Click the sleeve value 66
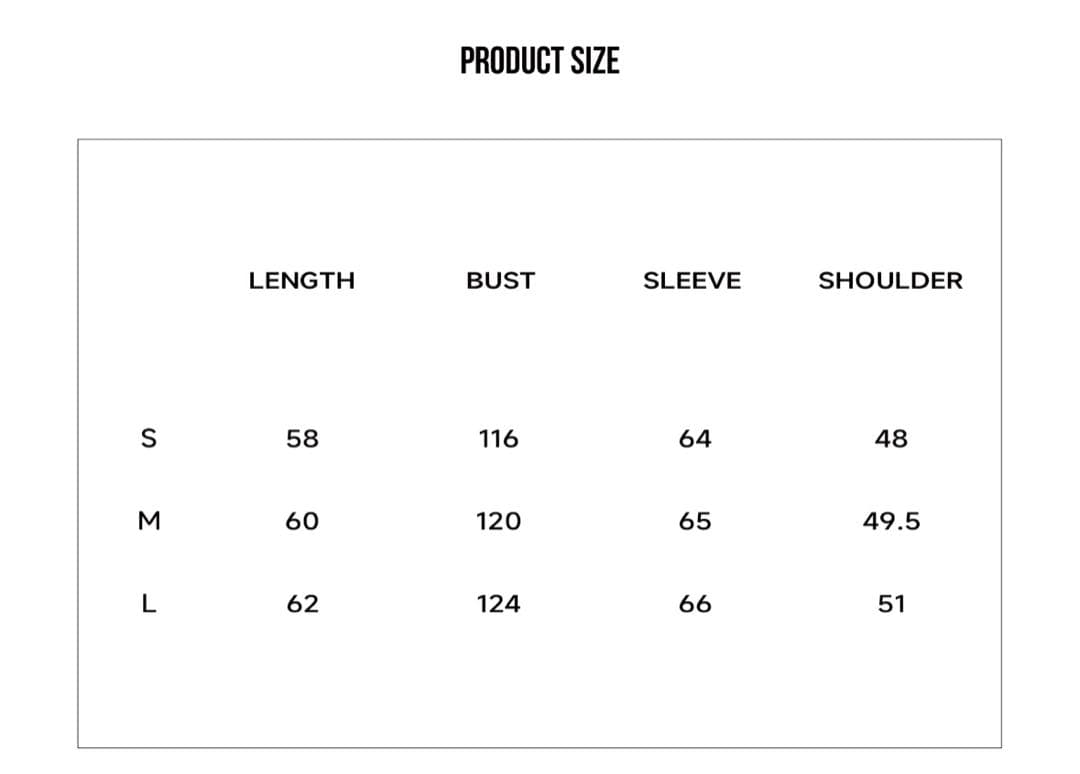 point(694,604)
